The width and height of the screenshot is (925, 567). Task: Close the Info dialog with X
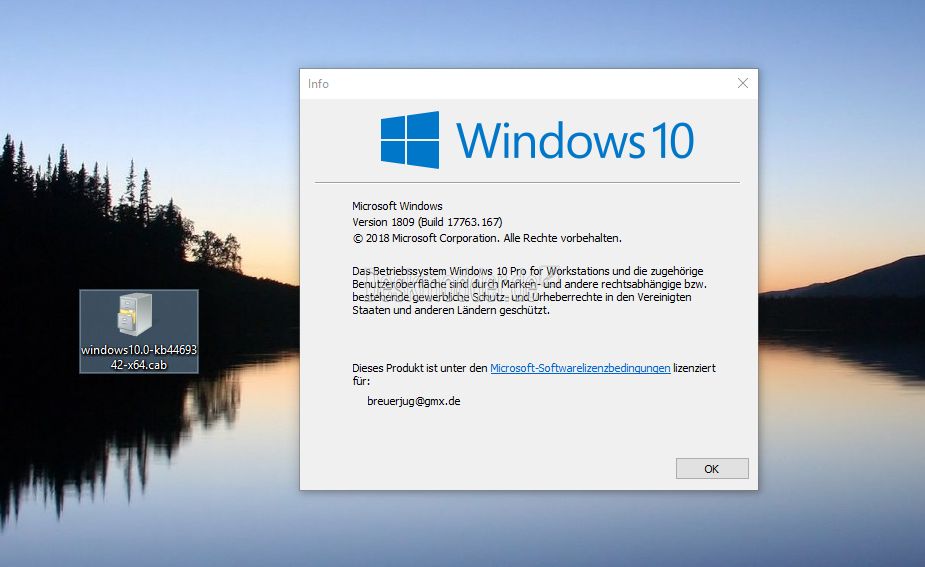[743, 83]
